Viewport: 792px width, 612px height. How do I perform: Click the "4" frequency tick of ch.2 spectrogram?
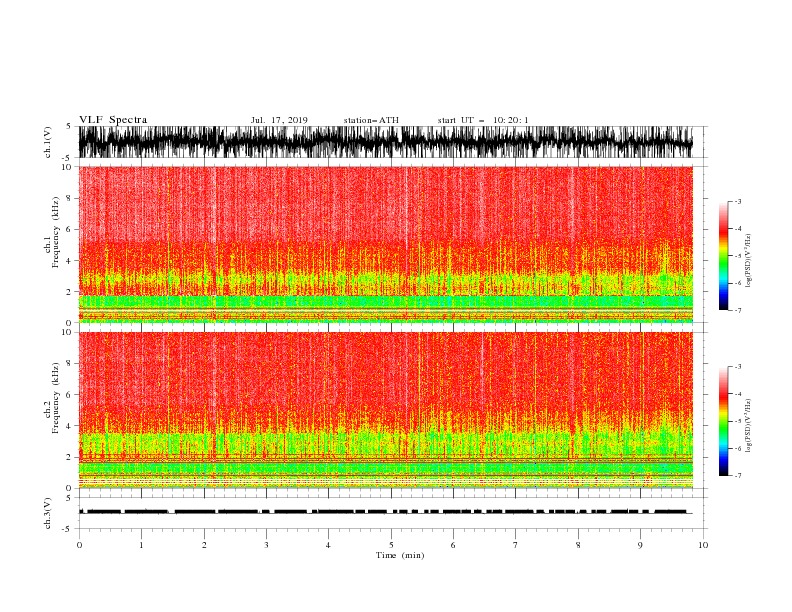click(70, 426)
